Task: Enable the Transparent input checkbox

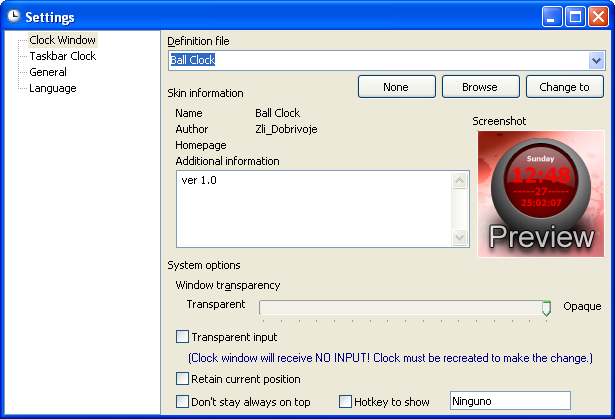Action: coord(182,337)
